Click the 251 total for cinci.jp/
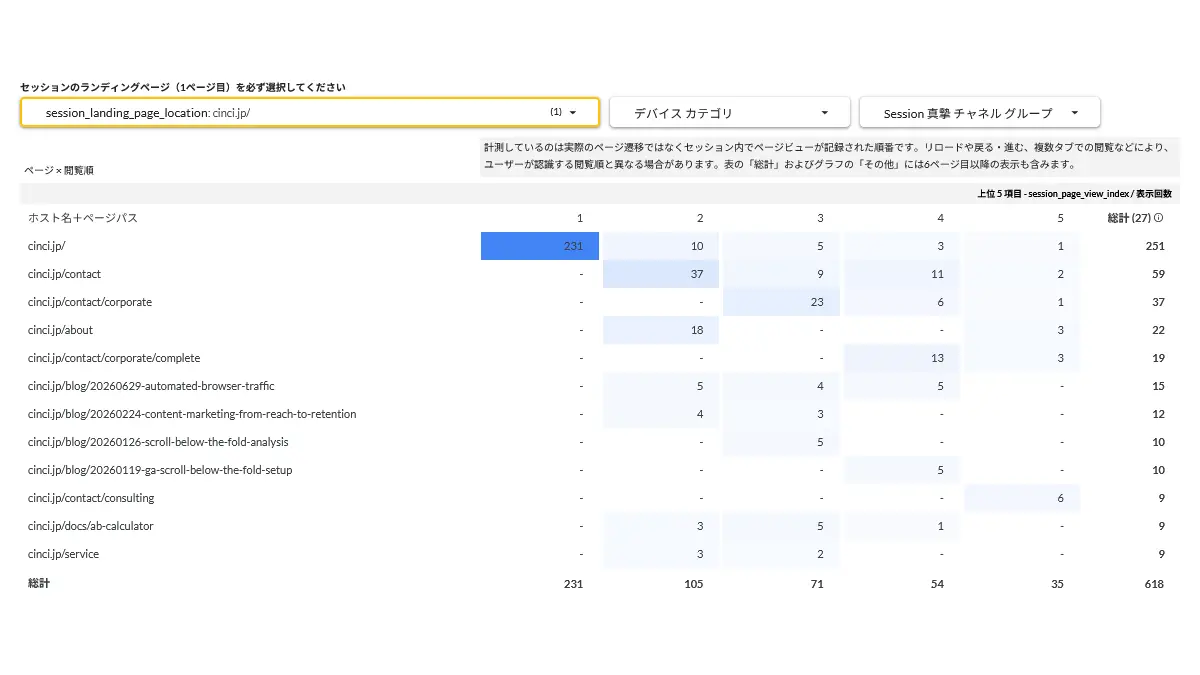1200x675 pixels. coord(1155,246)
